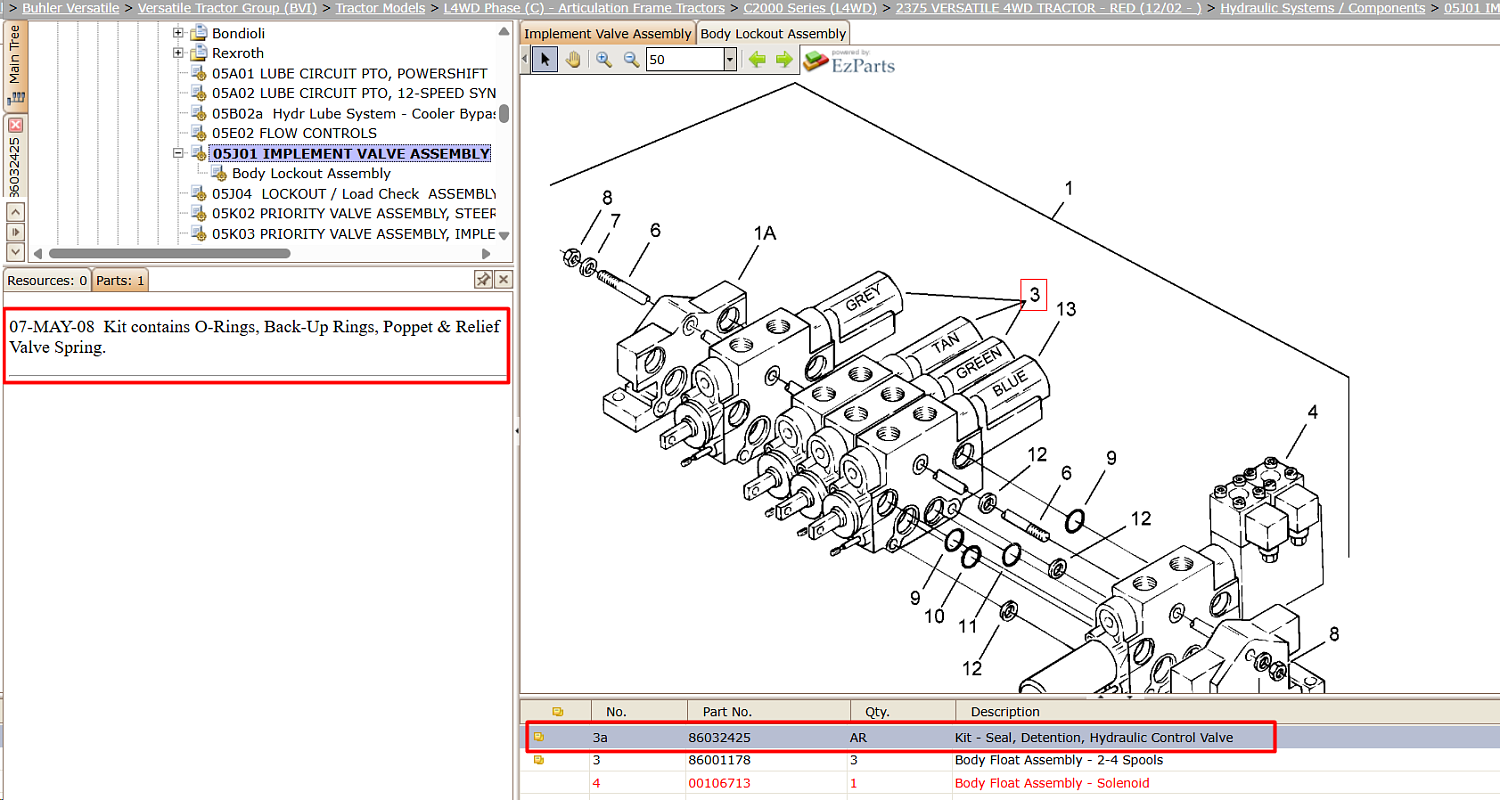Click the Rexroth folder icon
The height and width of the screenshot is (800, 1500).
point(198,53)
